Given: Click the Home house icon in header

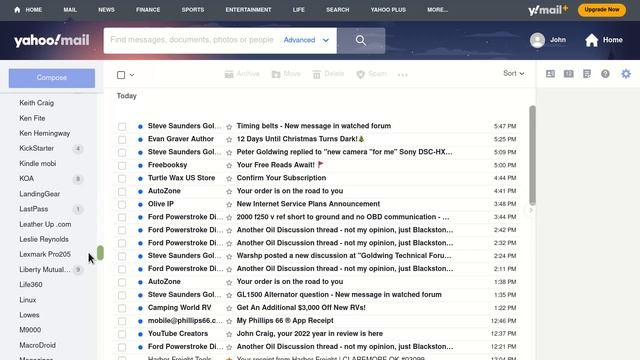Looking at the screenshot, I should click(591, 40).
